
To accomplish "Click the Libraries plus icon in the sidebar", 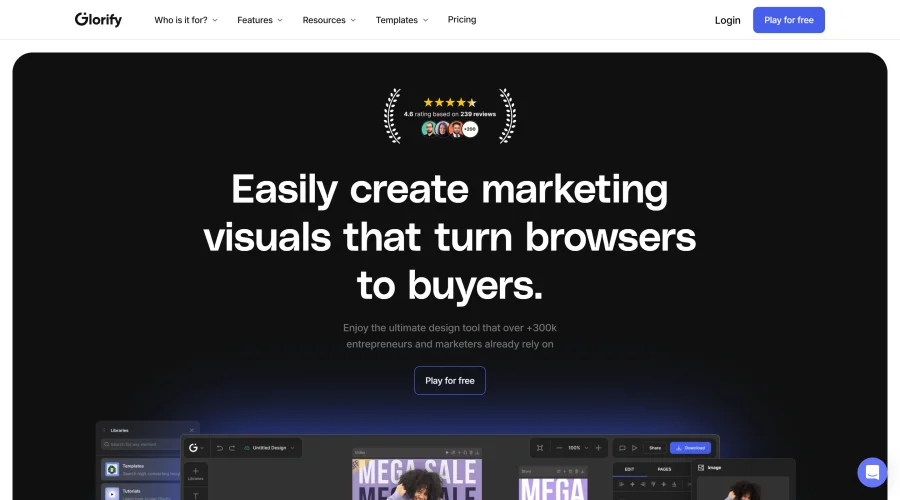I will pyautogui.click(x=196, y=474).
